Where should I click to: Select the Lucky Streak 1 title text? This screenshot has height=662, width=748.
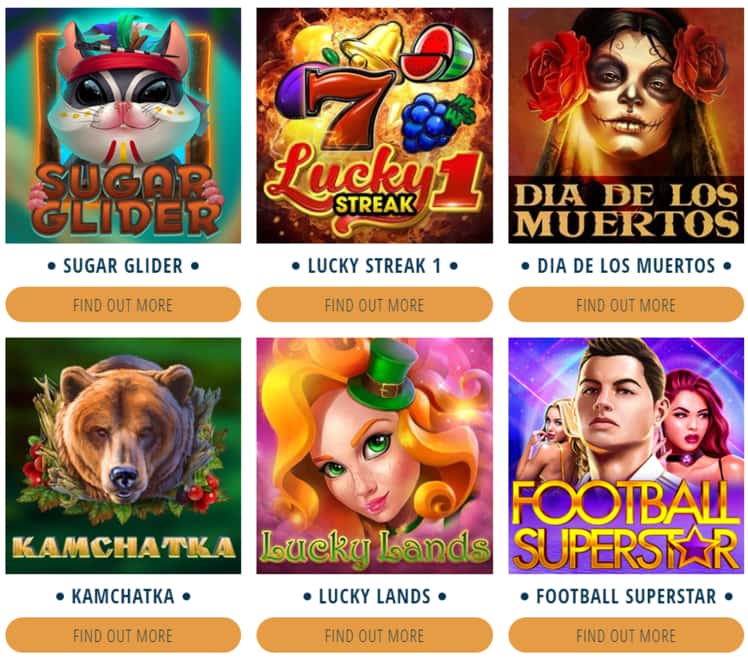click(x=374, y=266)
